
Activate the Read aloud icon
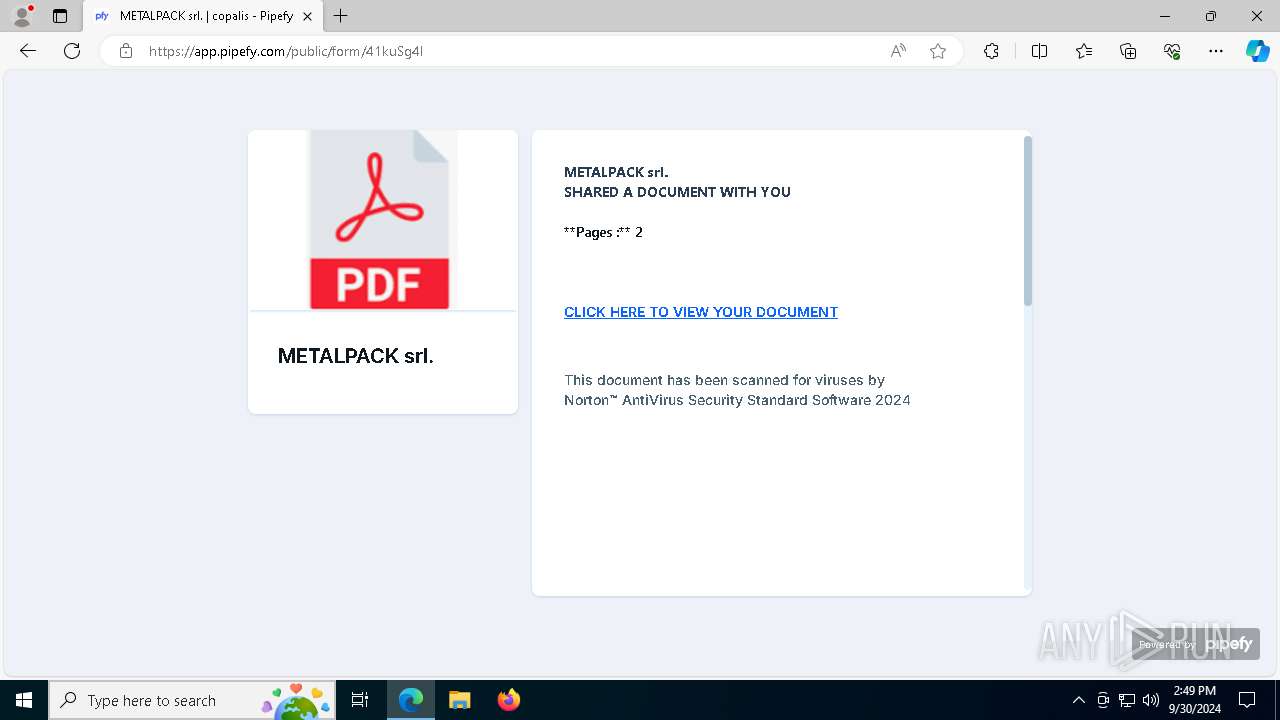pyautogui.click(x=898, y=51)
